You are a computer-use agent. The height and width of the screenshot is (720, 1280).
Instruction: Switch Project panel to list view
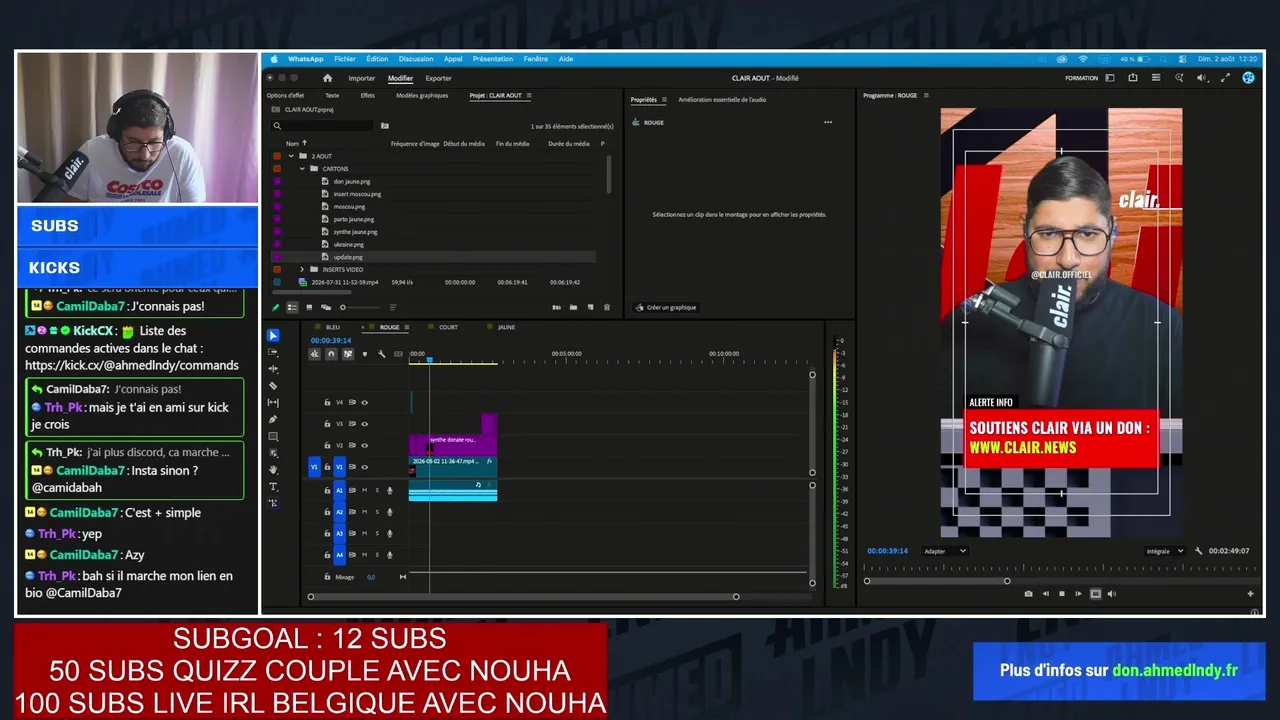tap(292, 307)
